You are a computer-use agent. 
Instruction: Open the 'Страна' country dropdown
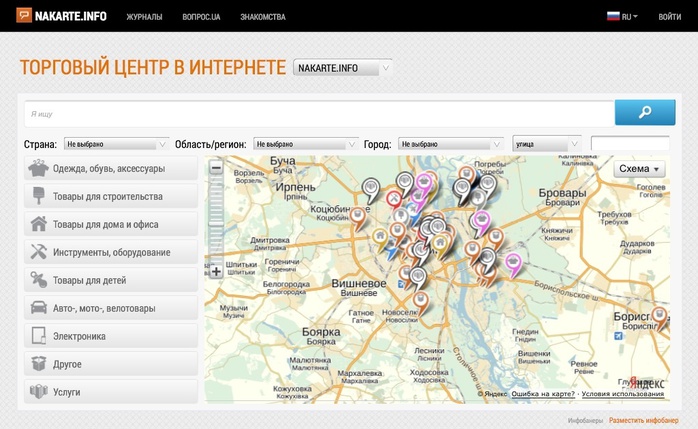pyautogui.click(x=116, y=144)
